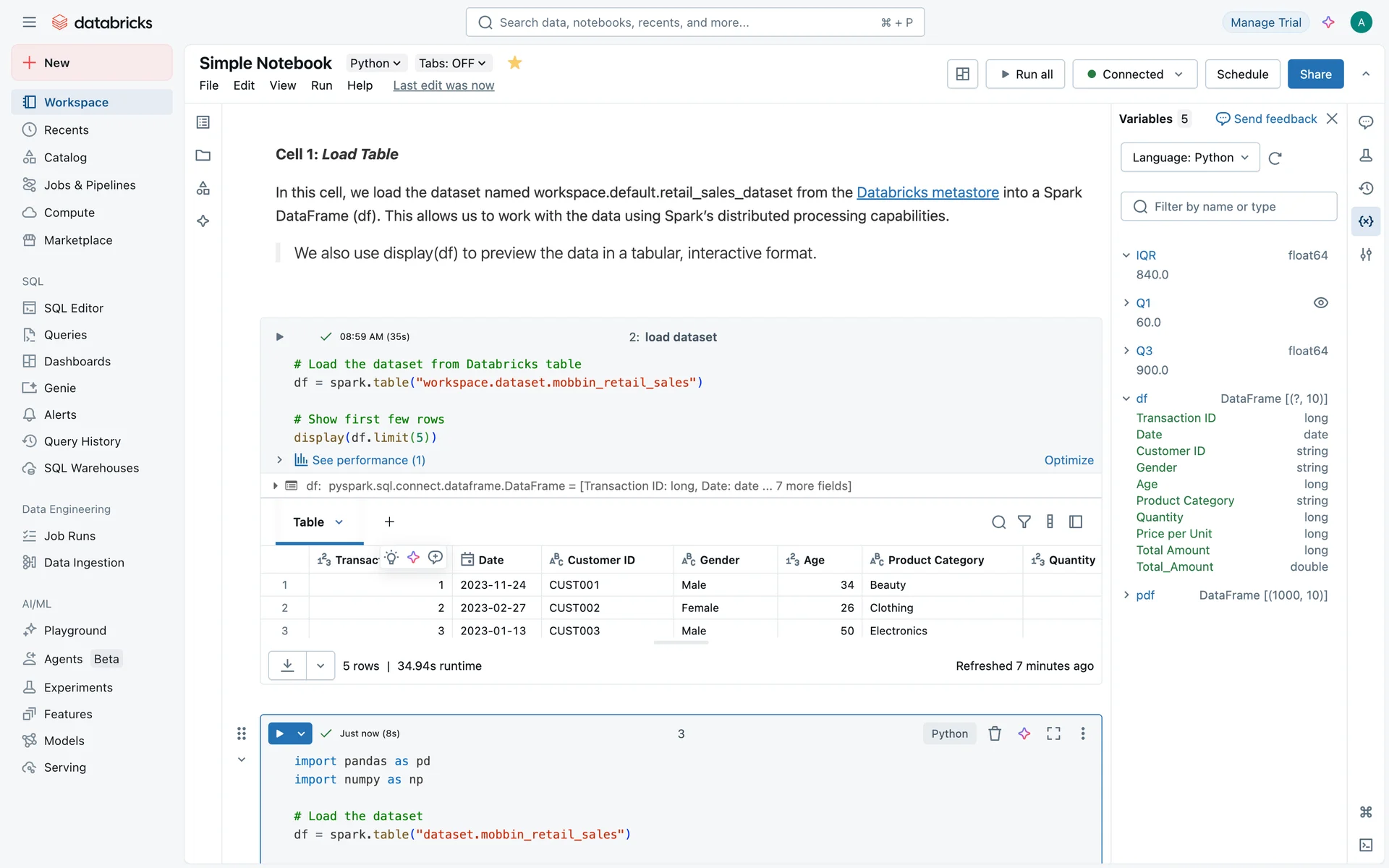Open version history icon in right sidebar
Image resolution: width=1389 pixels, height=868 pixels.
1366,188
